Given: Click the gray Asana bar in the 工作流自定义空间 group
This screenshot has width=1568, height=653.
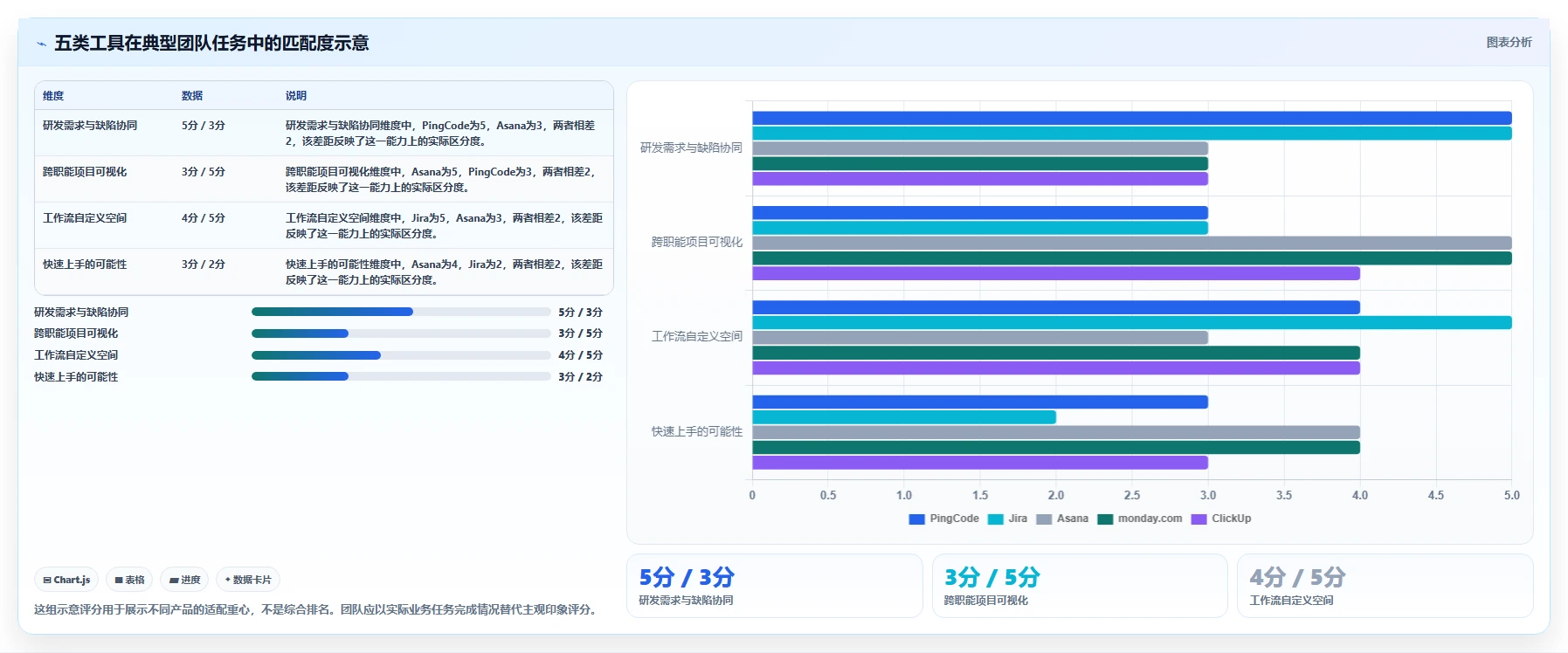Looking at the screenshot, I should 980,338.
